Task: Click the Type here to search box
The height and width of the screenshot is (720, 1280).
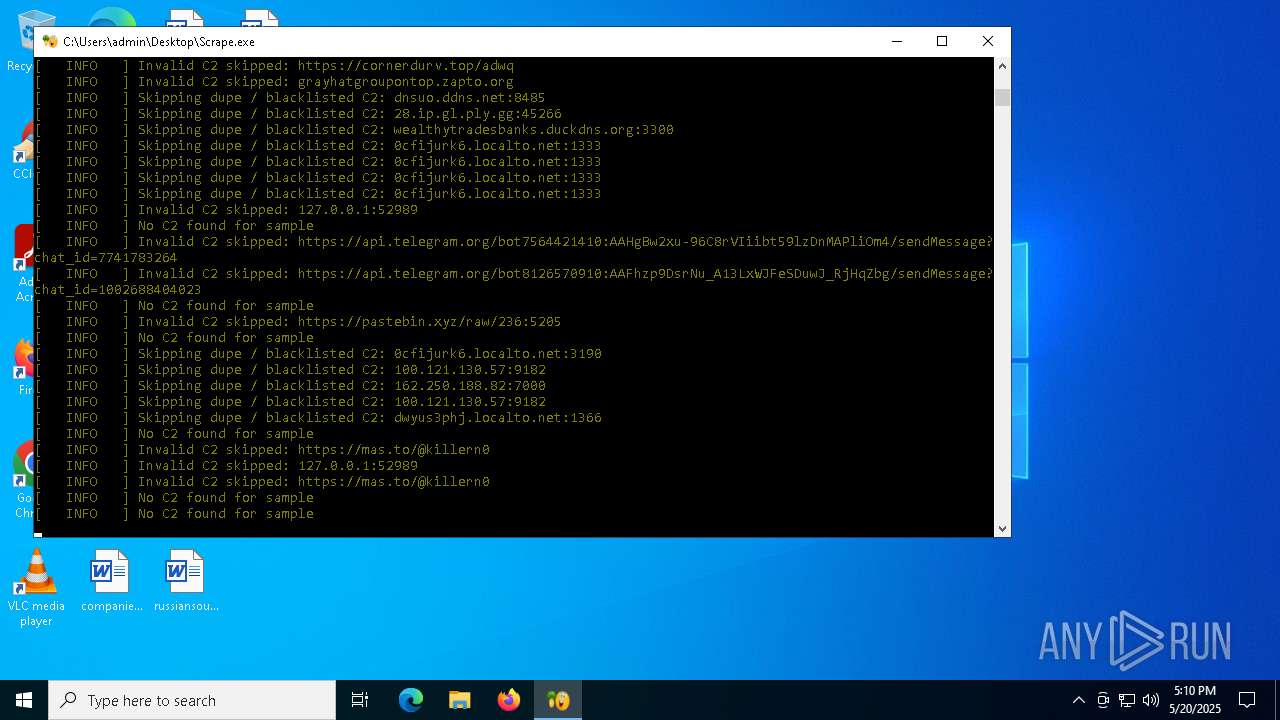Action: pos(192,700)
